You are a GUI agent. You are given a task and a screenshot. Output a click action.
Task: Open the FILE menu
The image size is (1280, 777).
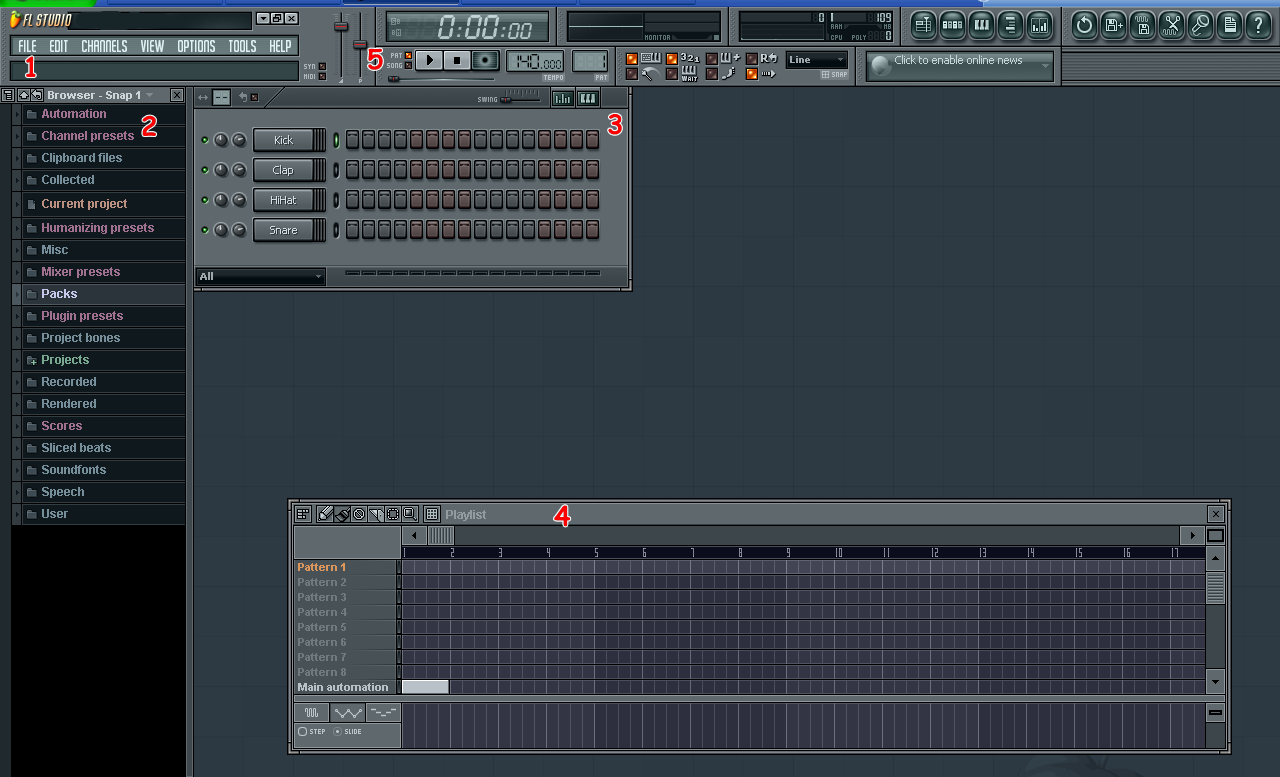tap(27, 46)
